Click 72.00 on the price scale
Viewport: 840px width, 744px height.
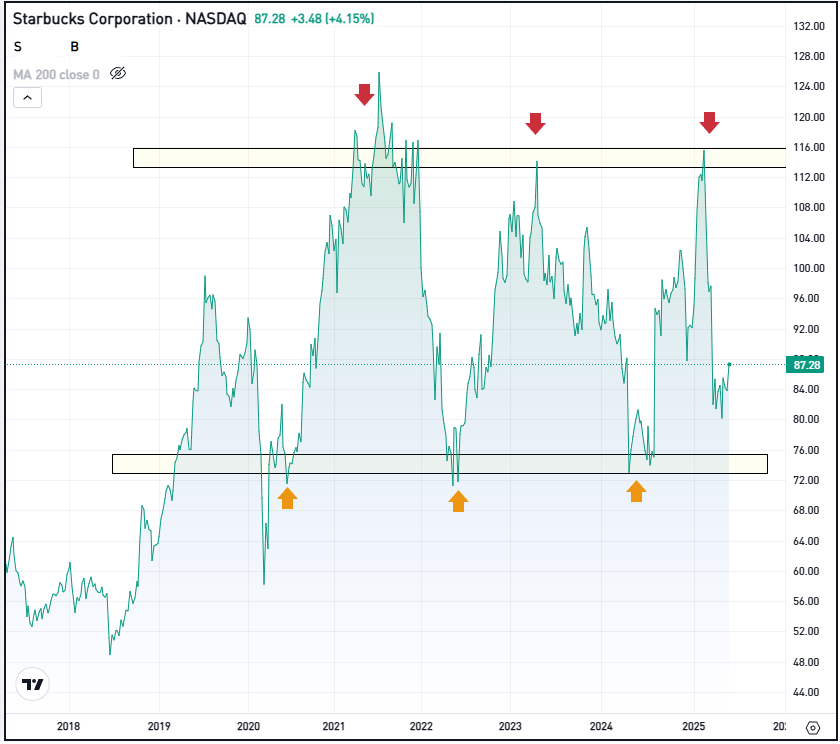806,480
